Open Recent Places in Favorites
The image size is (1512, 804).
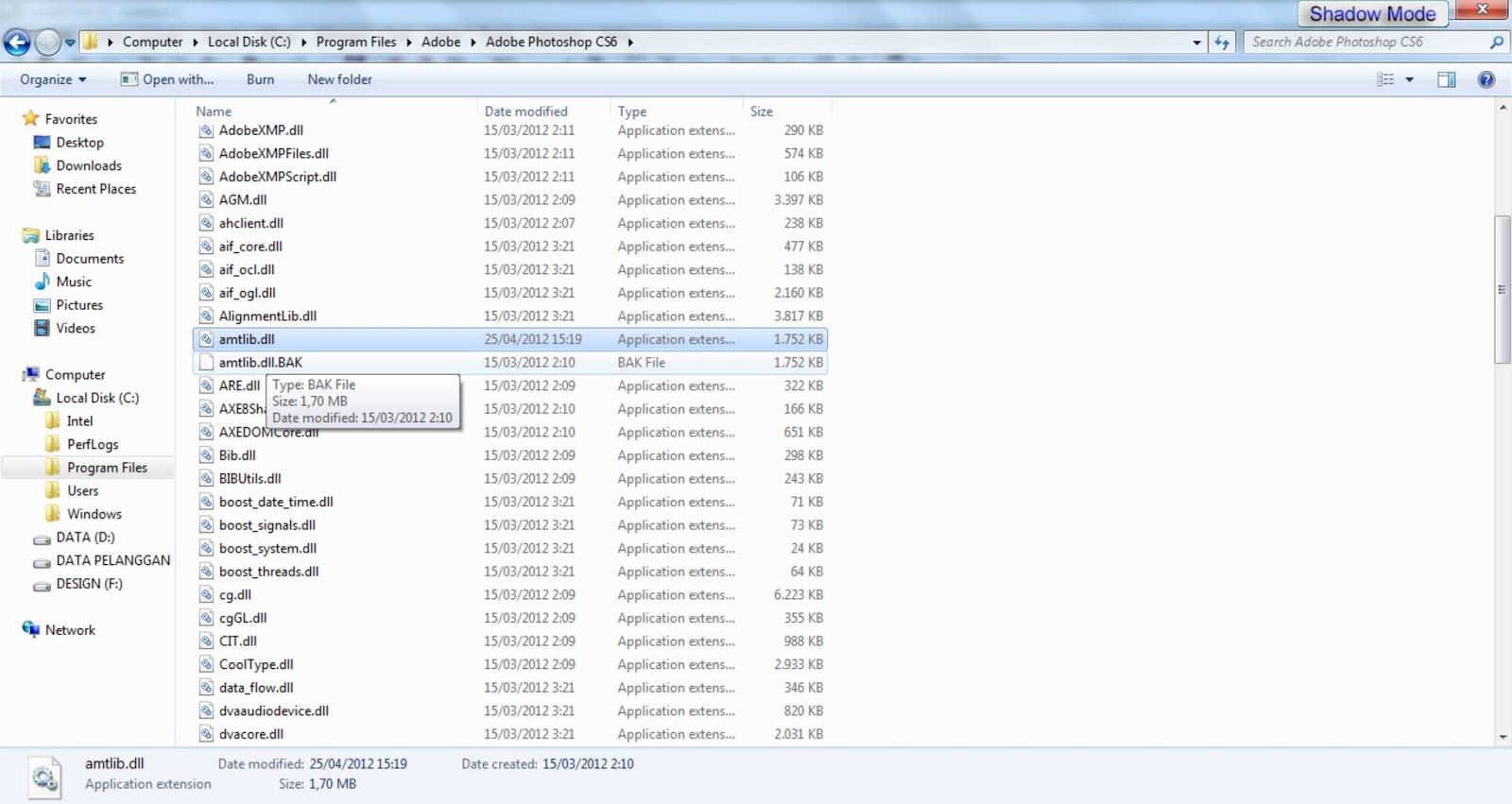pyautogui.click(x=95, y=189)
